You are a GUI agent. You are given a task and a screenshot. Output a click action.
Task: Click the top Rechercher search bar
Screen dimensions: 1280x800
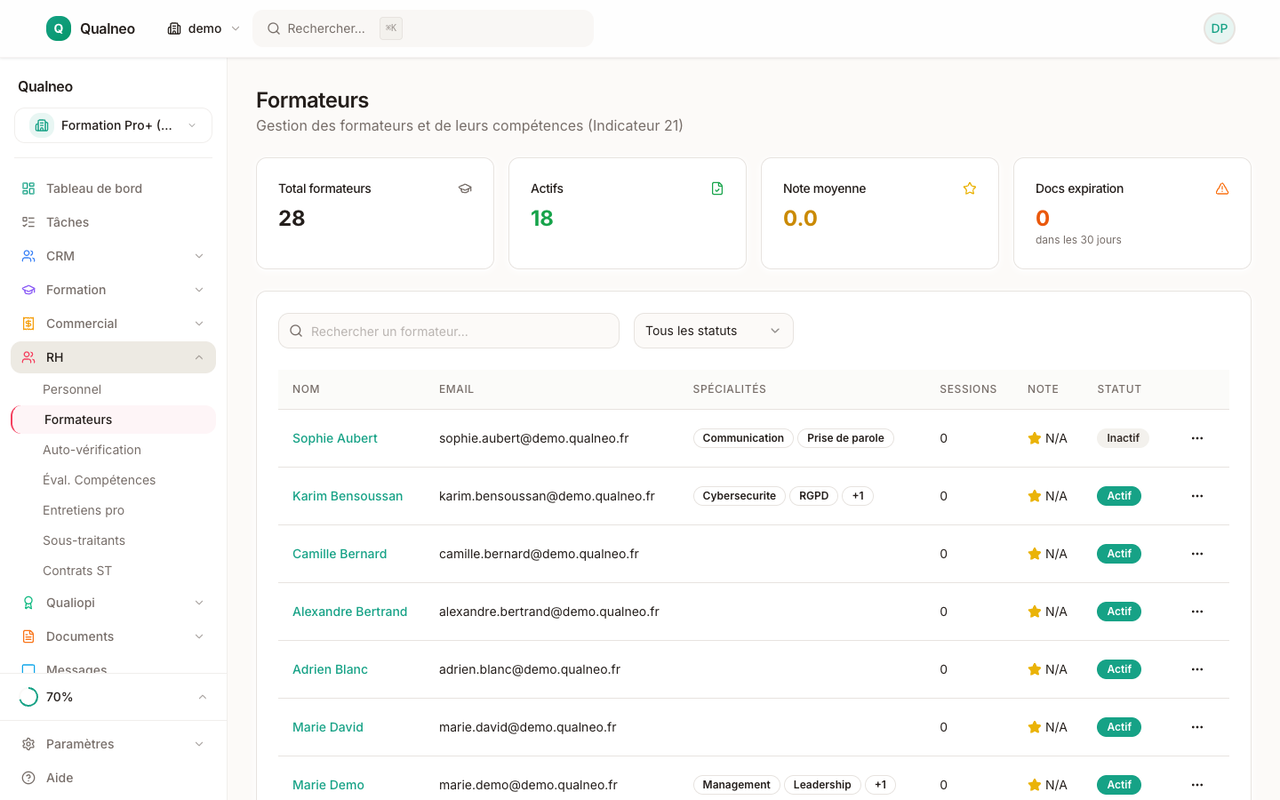pyautogui.click(x=423, y=28)
